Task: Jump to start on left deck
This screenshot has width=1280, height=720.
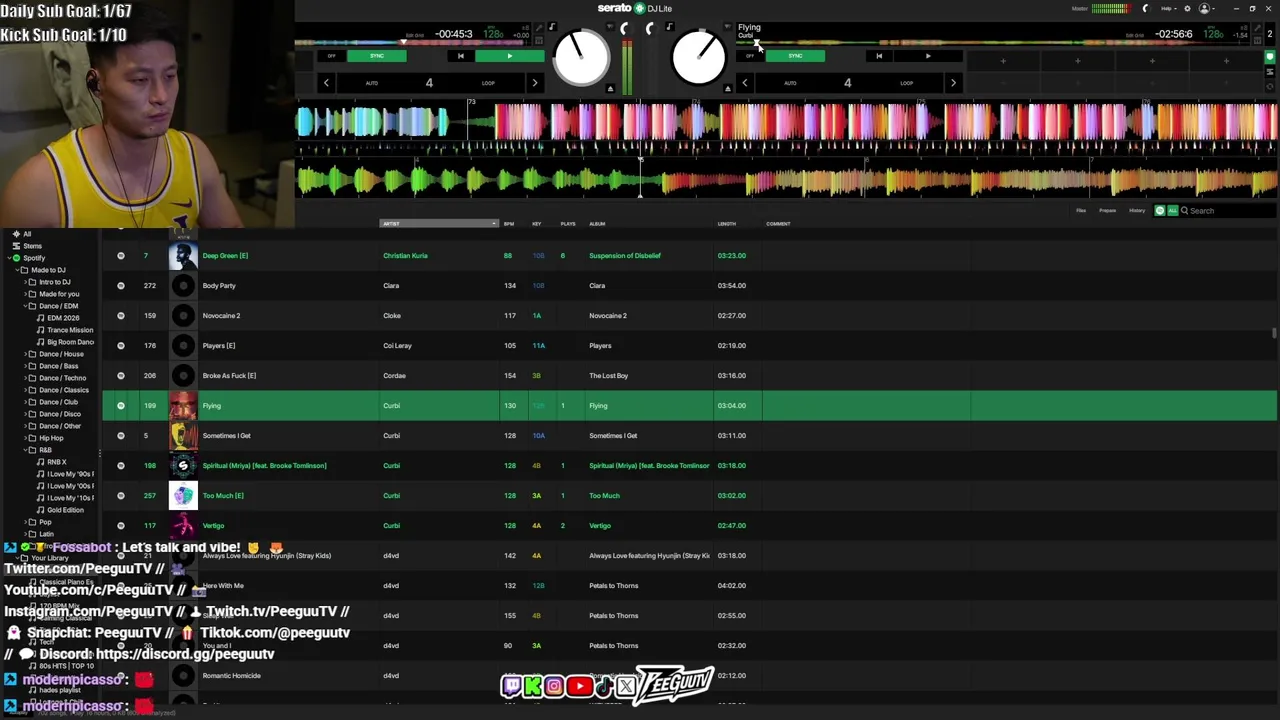Action: tap(460, 56)
